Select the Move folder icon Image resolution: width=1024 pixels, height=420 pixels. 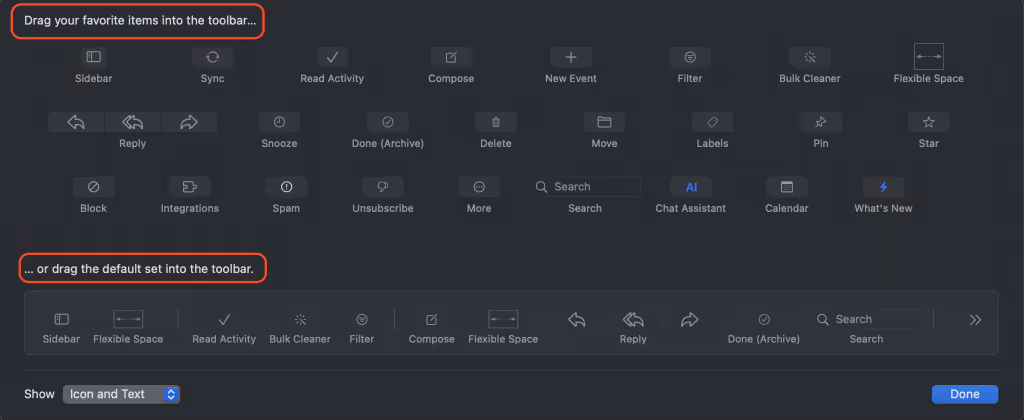(604, 121)
